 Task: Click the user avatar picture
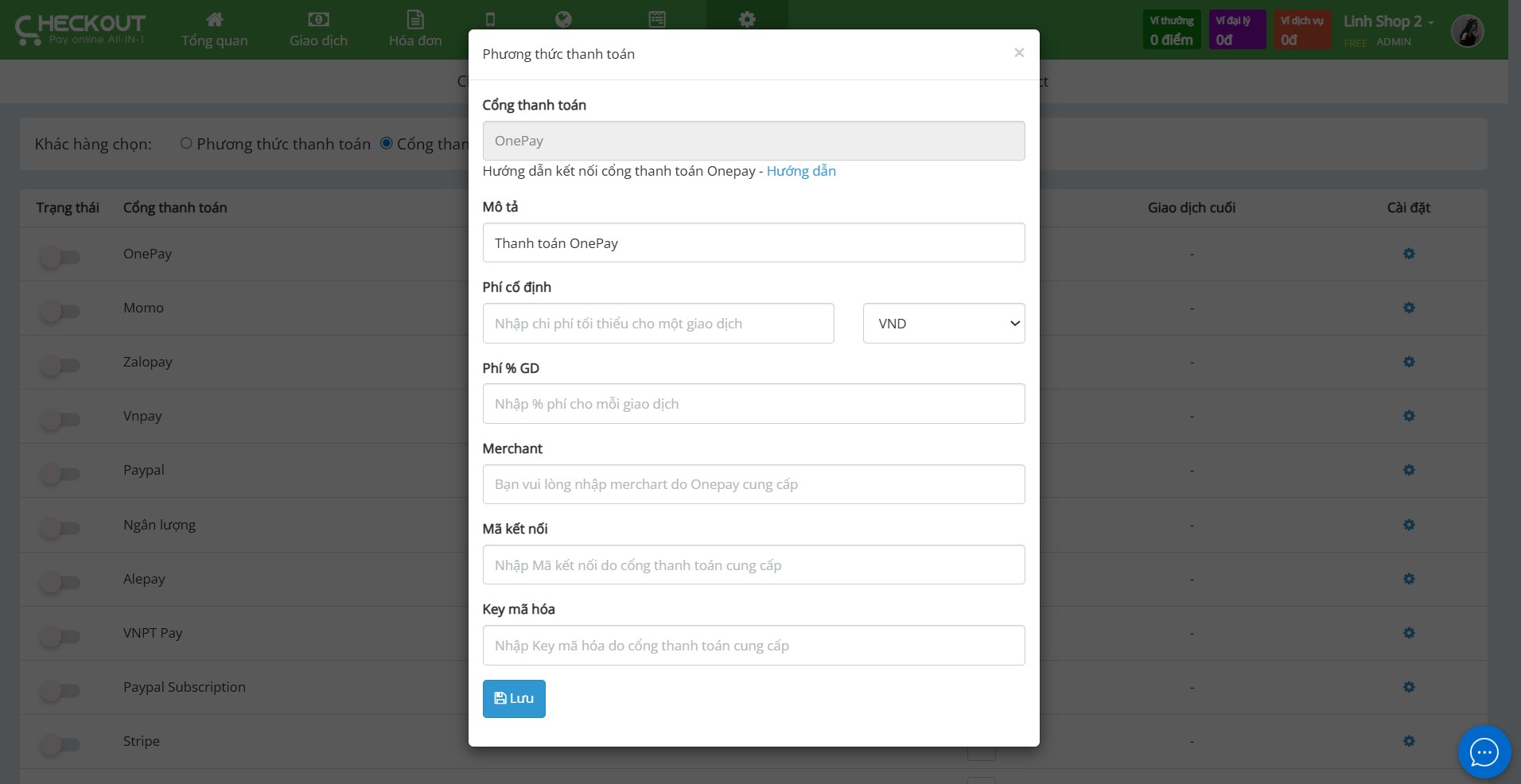(1468, 31)
